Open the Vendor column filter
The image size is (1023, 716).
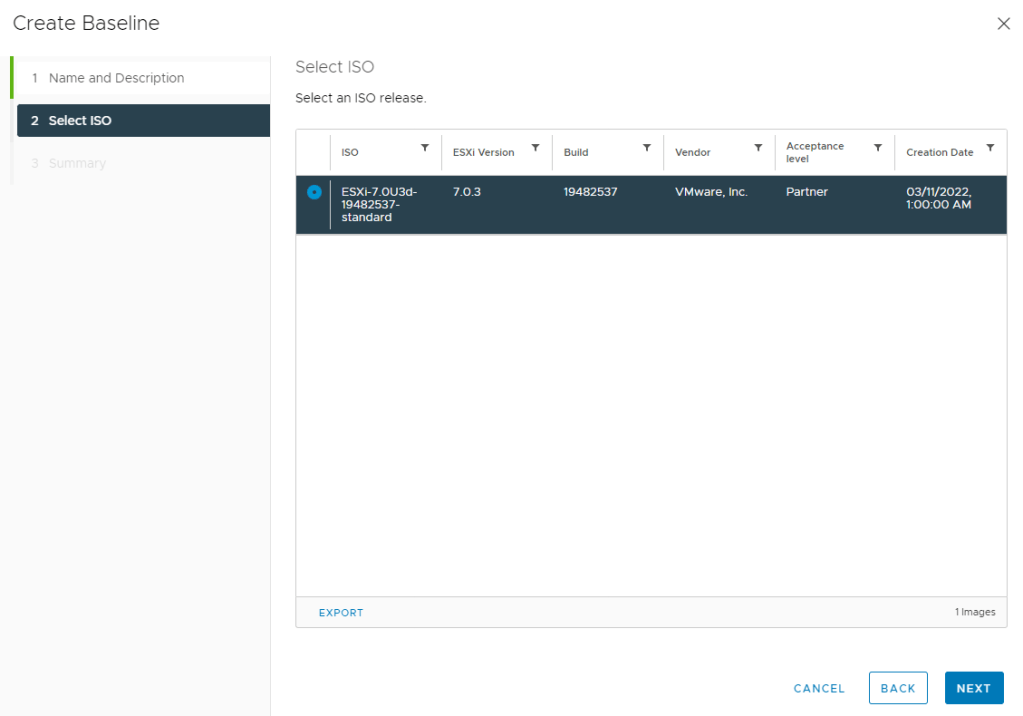[x=758, y=148]
